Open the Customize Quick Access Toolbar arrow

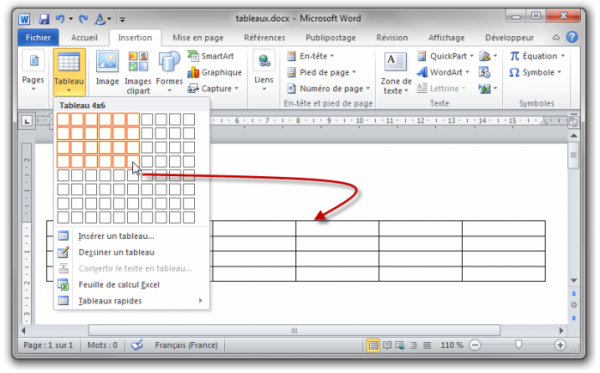pyautogui.click(x=122, y=19)
